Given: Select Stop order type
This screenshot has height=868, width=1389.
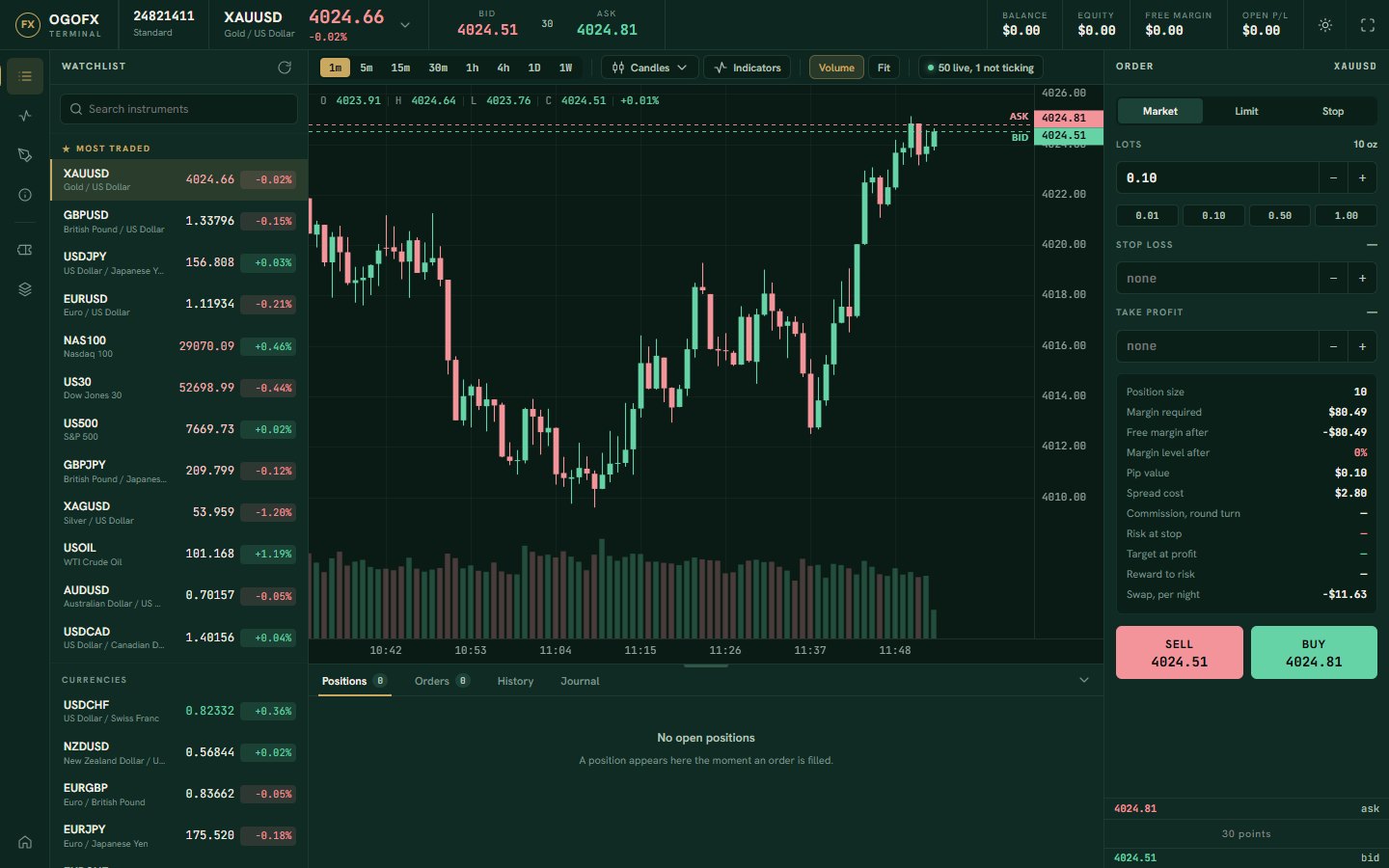Looking at the screenshot, I should click(1333, 111).
